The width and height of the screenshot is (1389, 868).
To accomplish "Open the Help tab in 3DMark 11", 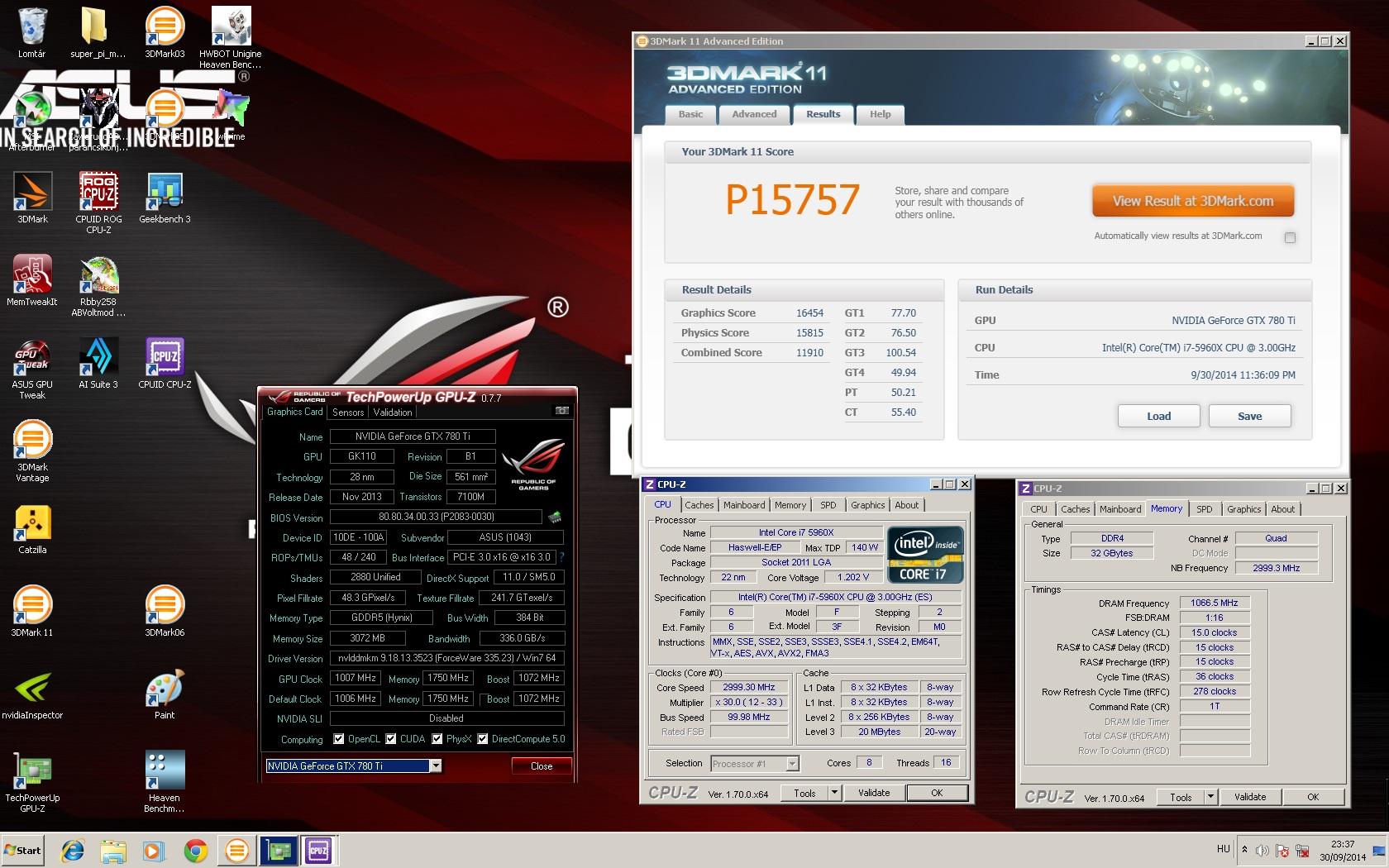I will pyautogui.click(x=880, y=114).
